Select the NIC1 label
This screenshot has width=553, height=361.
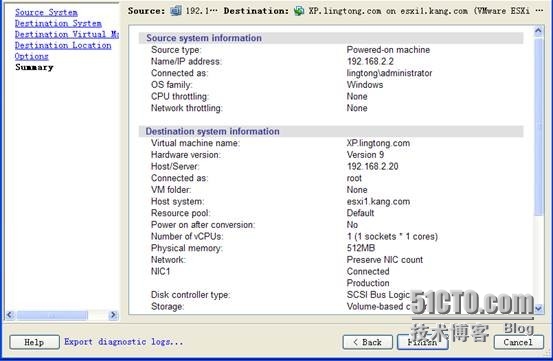[160, 271]
